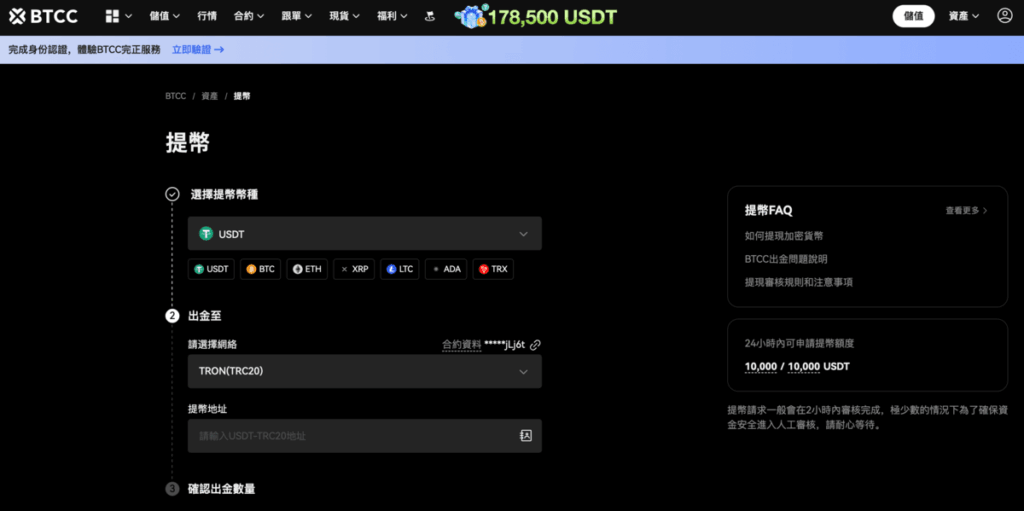Open the 行情 market menu item

pyautogui.click(x=207, y=16)
